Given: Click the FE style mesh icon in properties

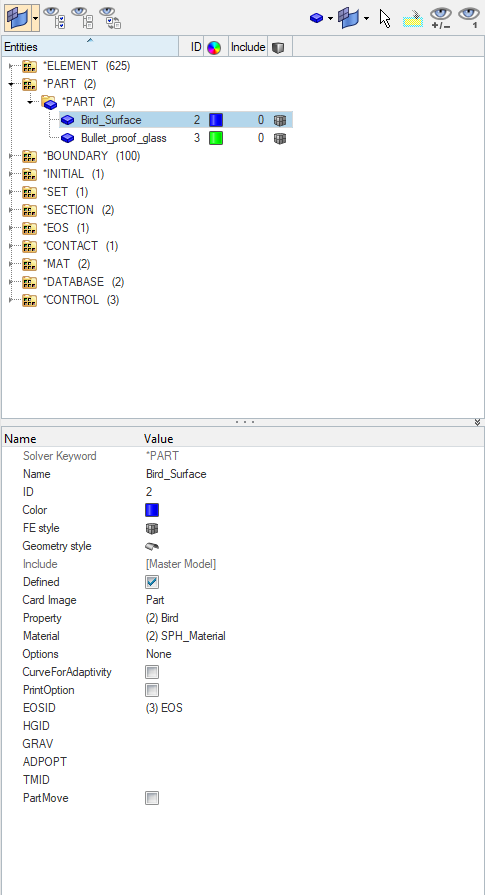Looking at the screenshot, I should point(152,528).
